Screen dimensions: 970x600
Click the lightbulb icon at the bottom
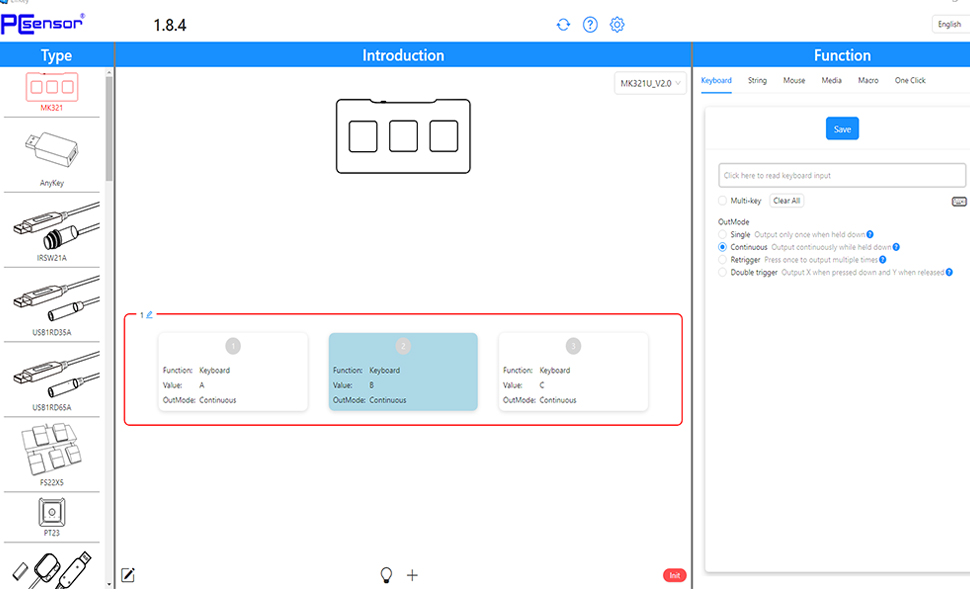(385, 575)
